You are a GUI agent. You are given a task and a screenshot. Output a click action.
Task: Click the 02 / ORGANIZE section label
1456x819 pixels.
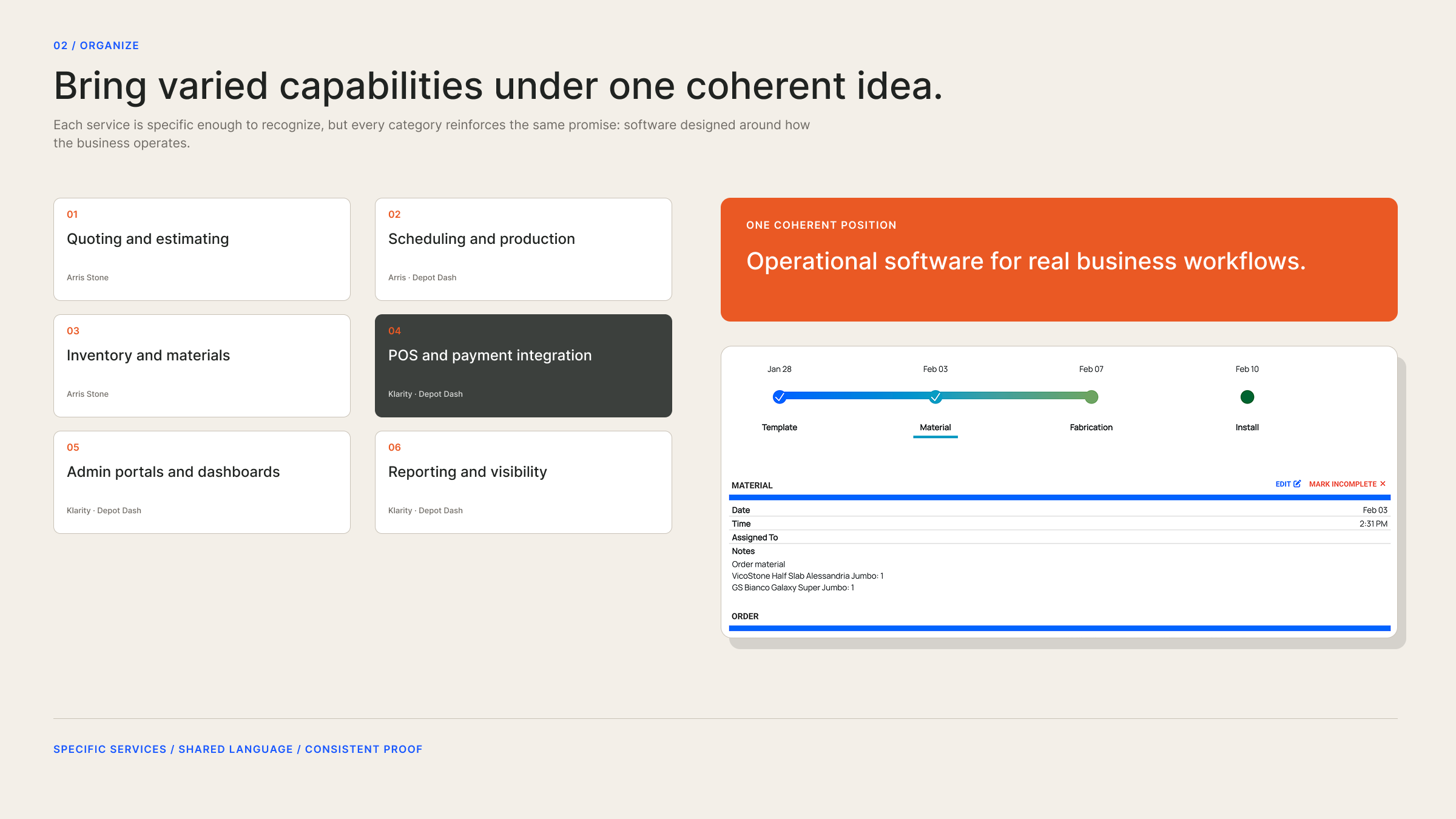(96, 45)
